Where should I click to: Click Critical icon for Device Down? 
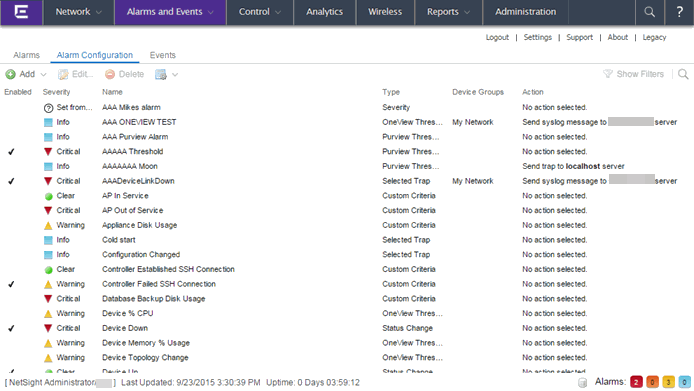point(48,329)
